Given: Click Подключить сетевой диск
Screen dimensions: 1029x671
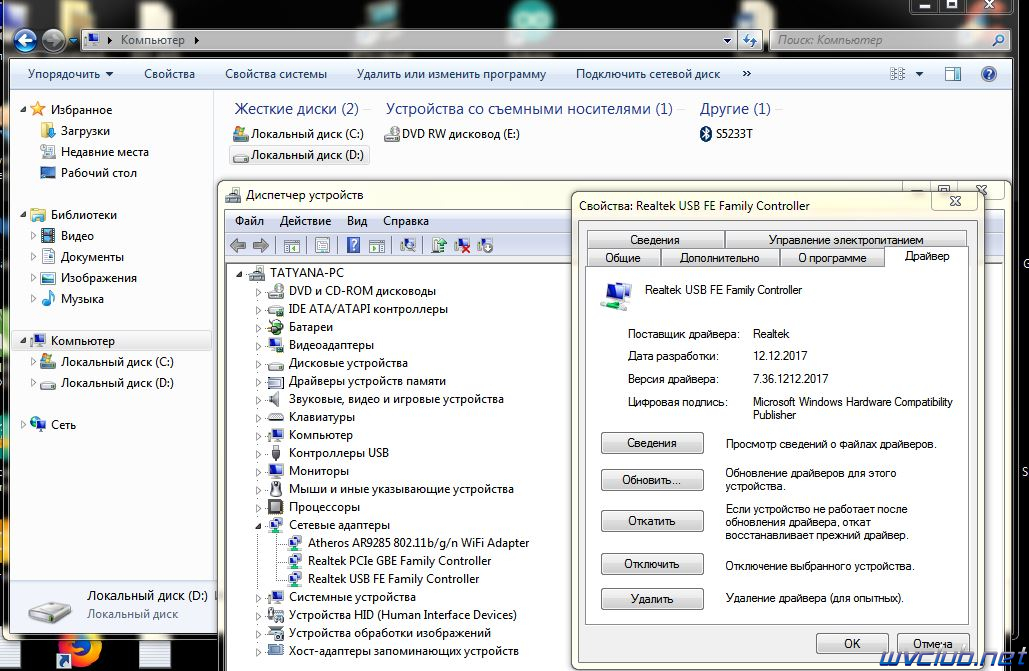Looking at the screenshot, I should point(648,74).
